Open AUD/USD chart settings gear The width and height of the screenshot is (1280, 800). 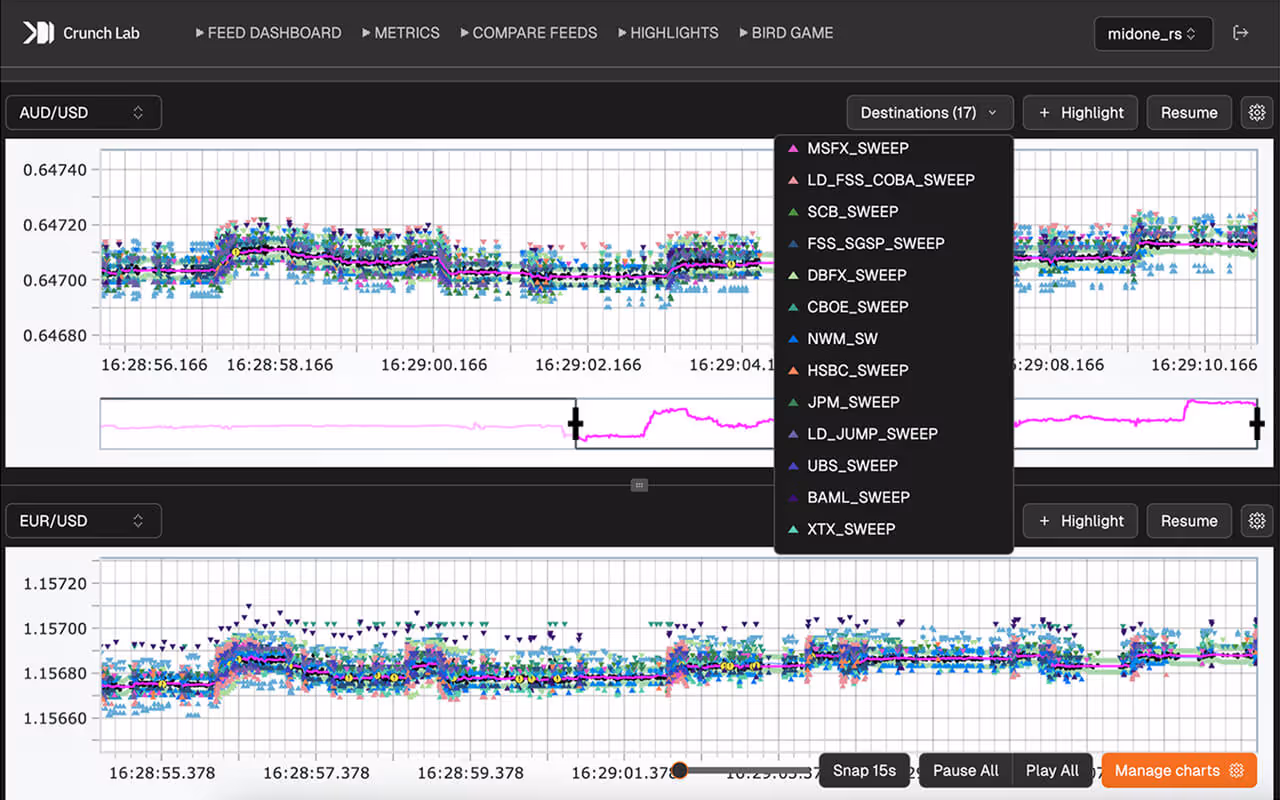coord(1257,113)
